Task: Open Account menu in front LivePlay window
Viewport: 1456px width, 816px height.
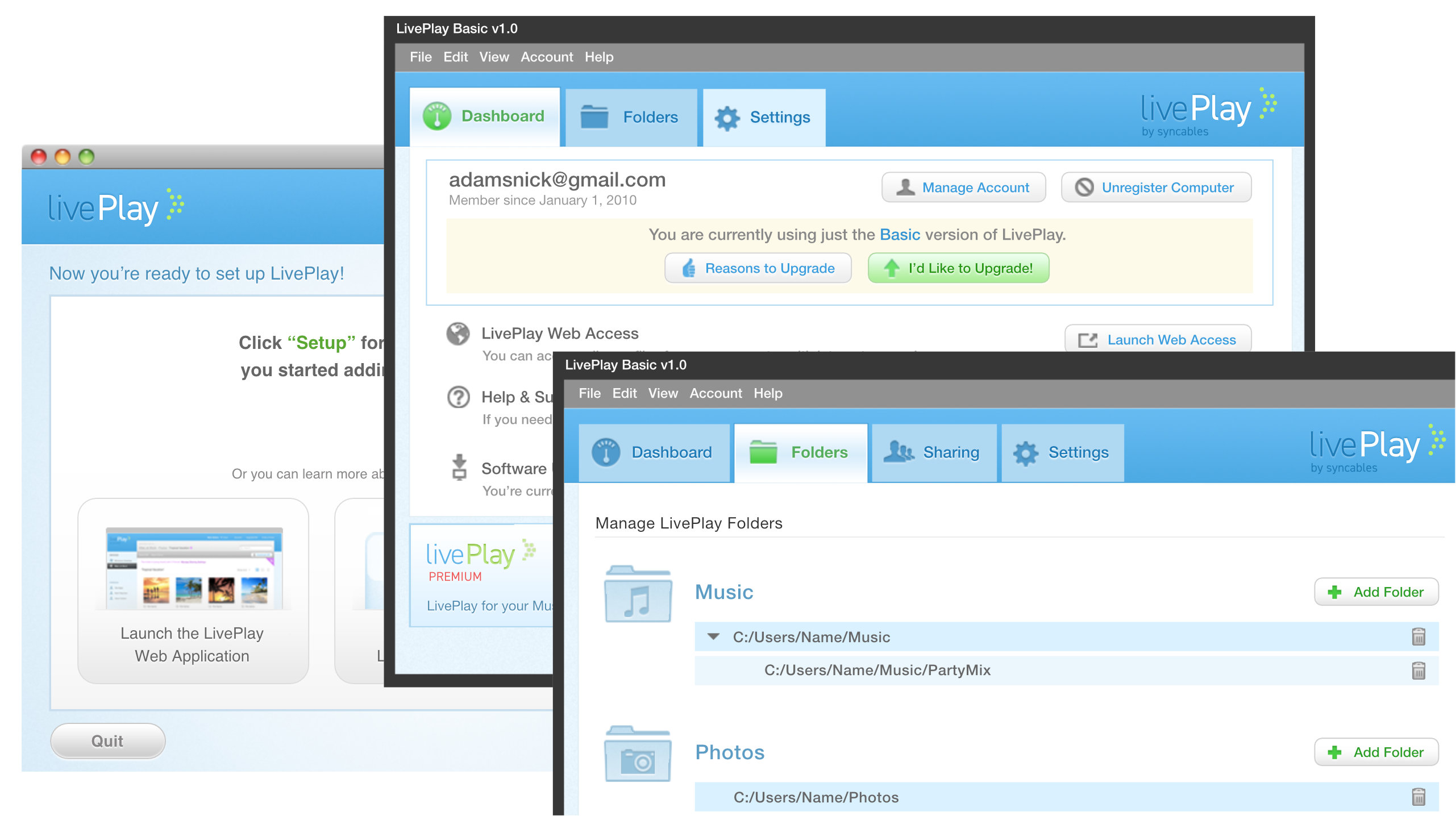Action: coord(715,393)
